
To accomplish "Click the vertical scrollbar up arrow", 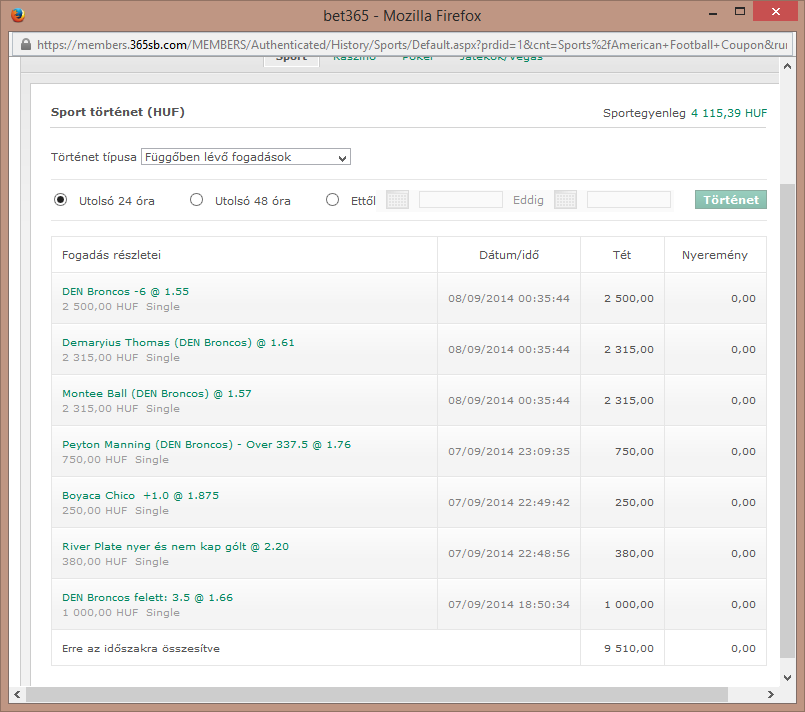I will [787, 66].
